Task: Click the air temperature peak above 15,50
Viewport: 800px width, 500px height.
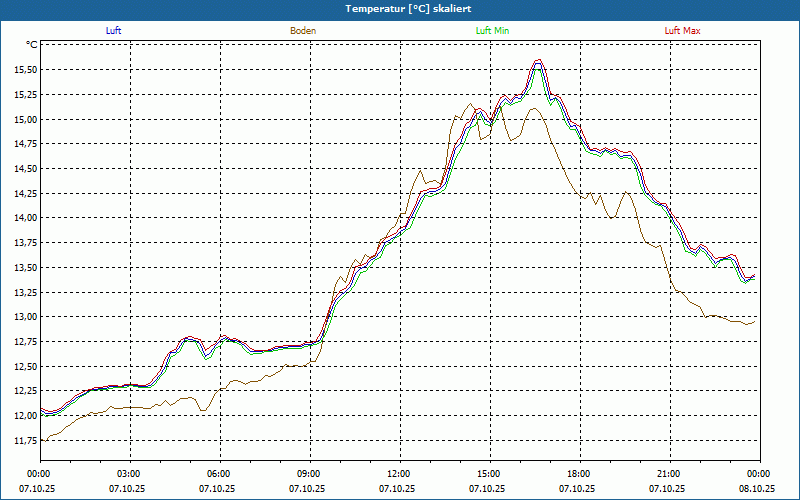Action: point(539,61)
